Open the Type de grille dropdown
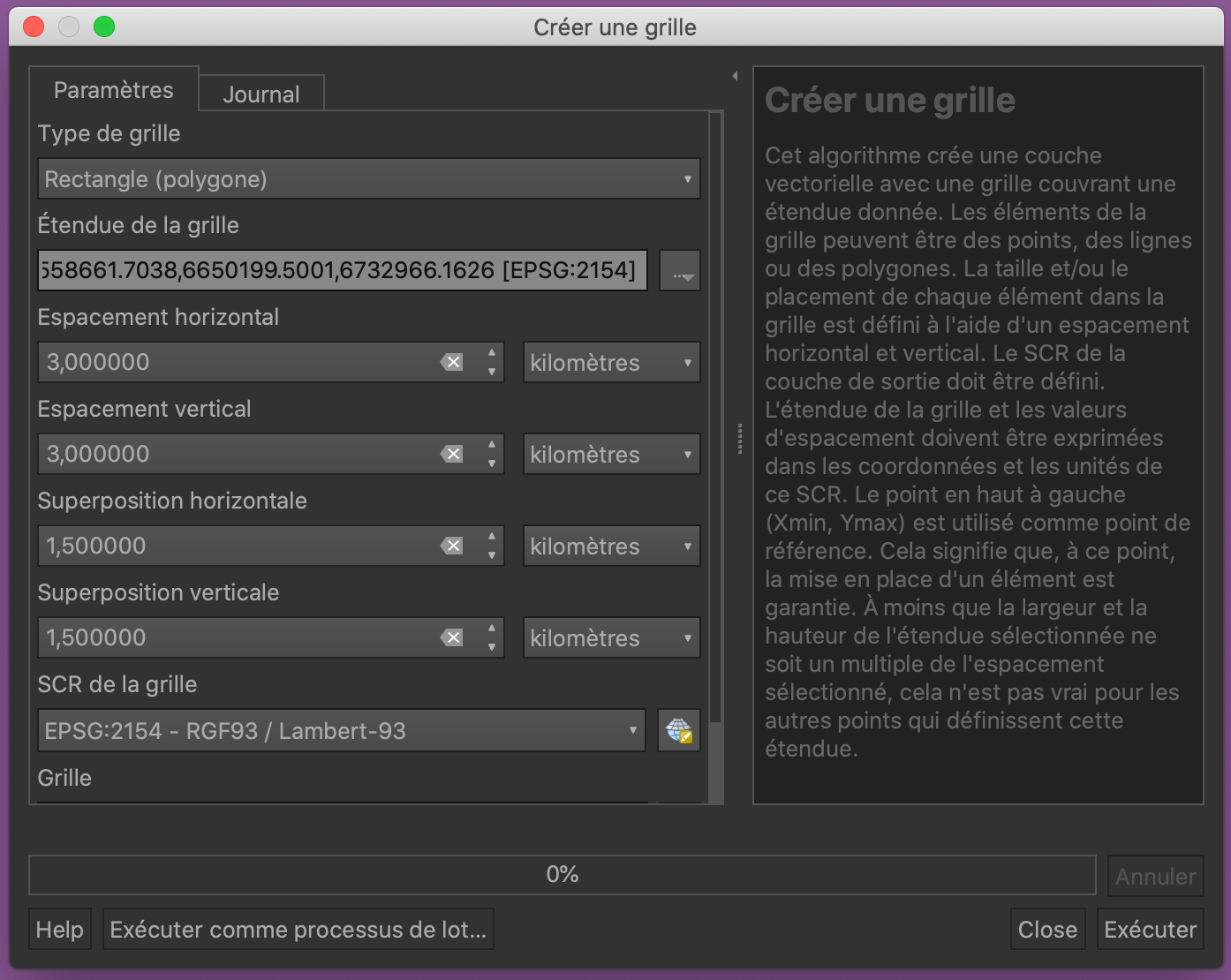 tap(368, 179)
